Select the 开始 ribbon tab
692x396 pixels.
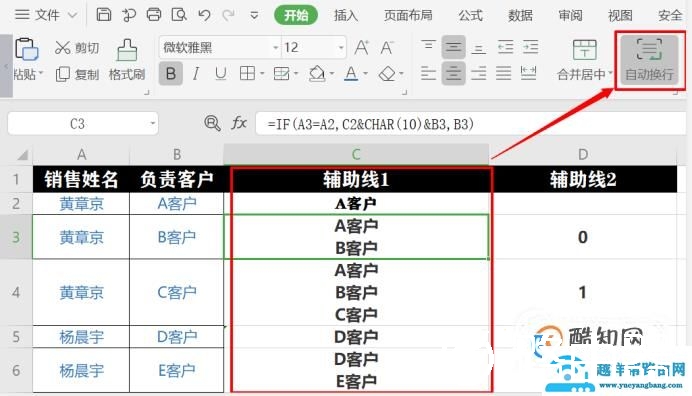pyautogui.click(x=296, y=15)
